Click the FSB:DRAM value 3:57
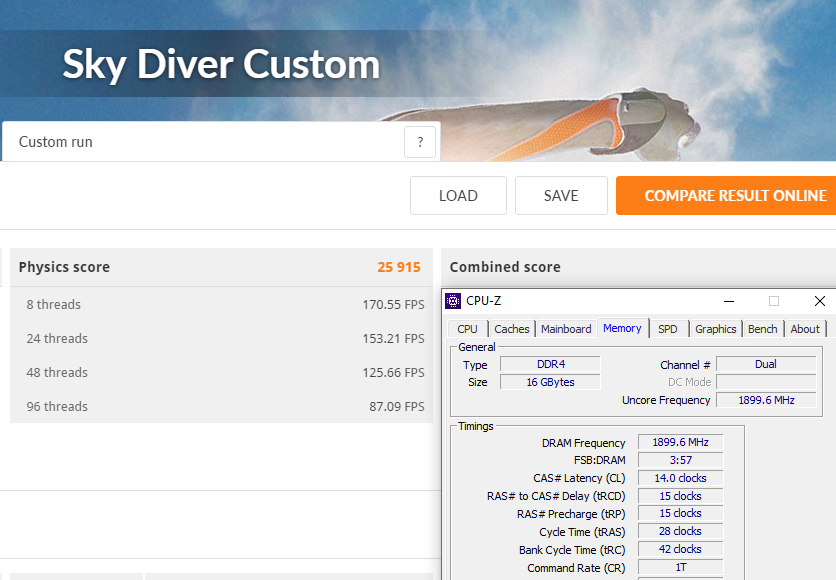The height and width of the screenshot is (580, 836). [680, 460]
